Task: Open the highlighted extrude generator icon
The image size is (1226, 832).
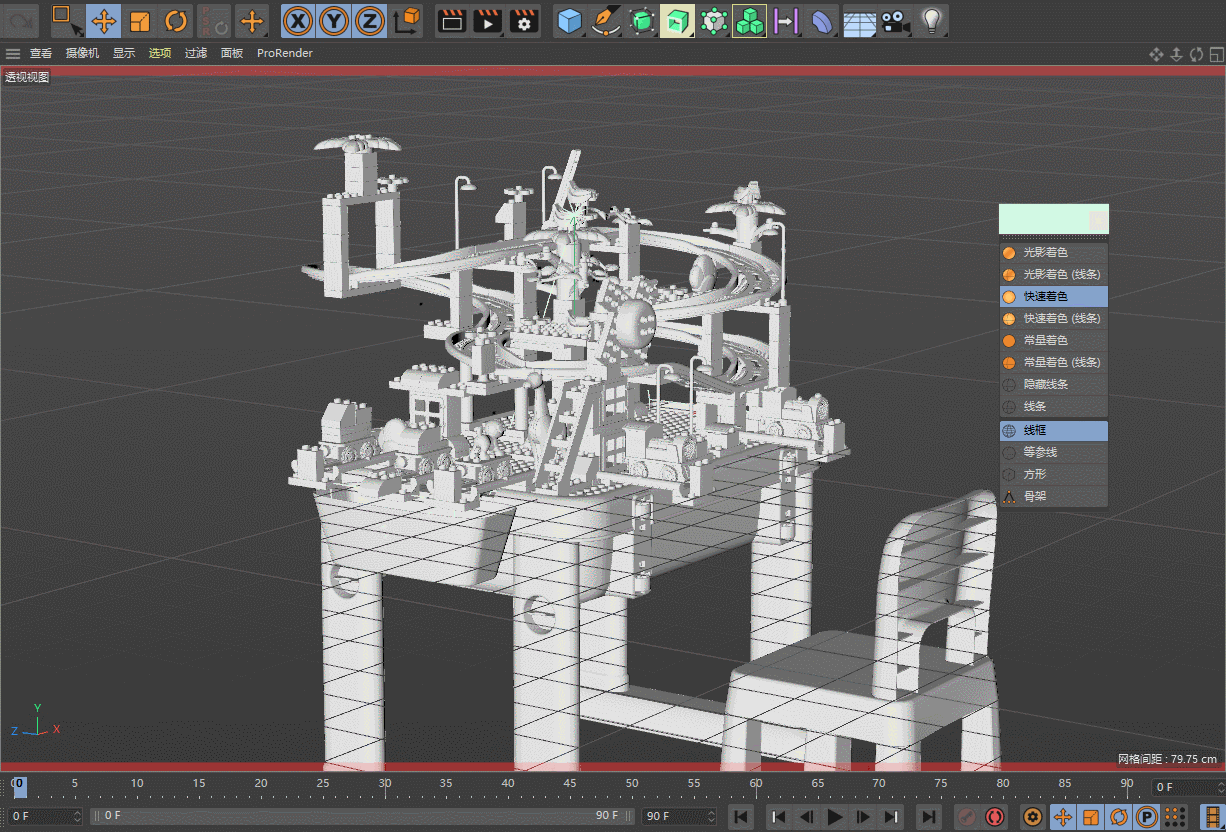Action: click(678, 20)
